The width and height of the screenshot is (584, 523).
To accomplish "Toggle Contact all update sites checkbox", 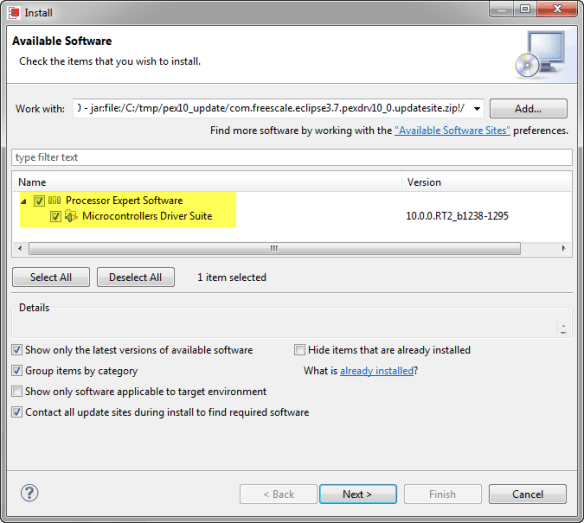I will coord(17,412).
